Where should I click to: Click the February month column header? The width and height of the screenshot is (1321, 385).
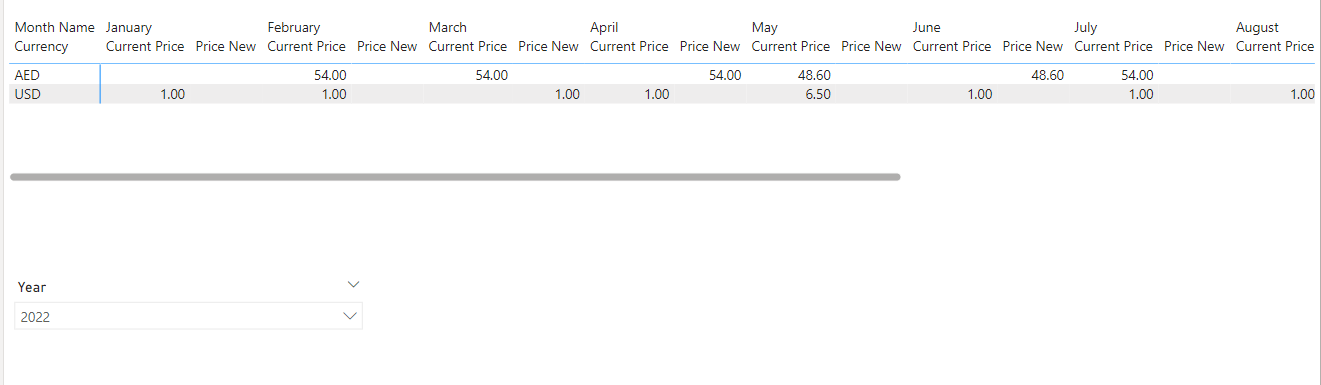(x=294, y=28)
